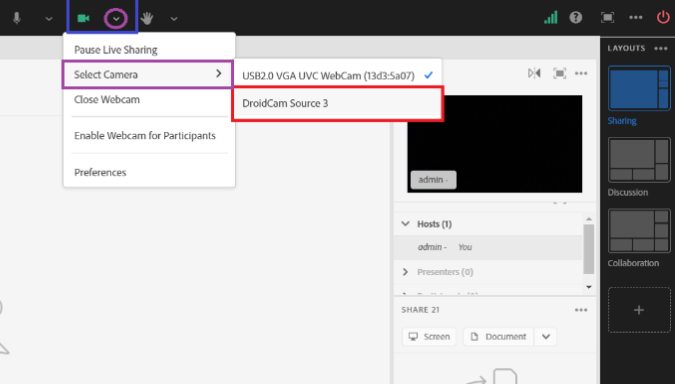
Task: Mirror the video using the flip icon
Action: (x=534, y=74)
